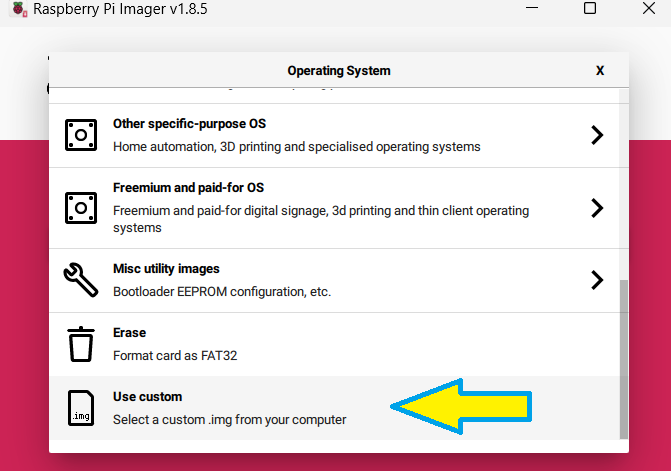Close the Operating System dialog with X
The height and width of the screenshot is (471, 671).
tap(600, 71)
